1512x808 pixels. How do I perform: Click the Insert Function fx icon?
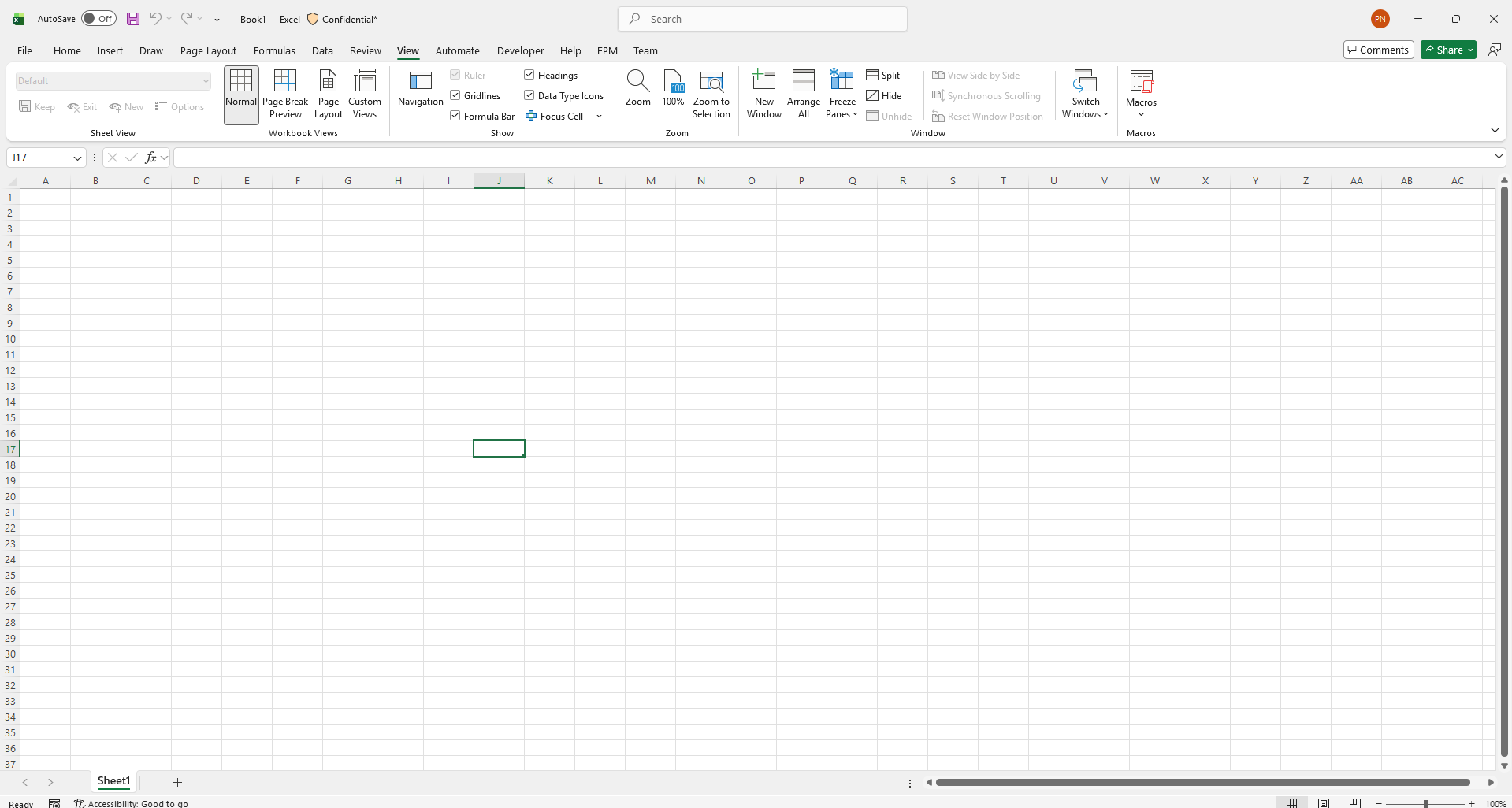(150, 158)
